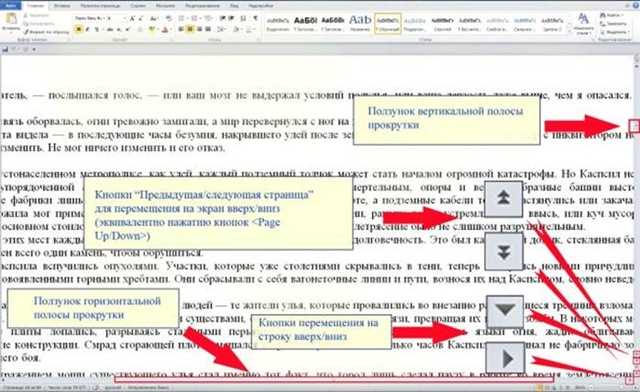Toggle Center alignment
The height and width of the screenshot is (392, 640).
[x=190, y=30]
